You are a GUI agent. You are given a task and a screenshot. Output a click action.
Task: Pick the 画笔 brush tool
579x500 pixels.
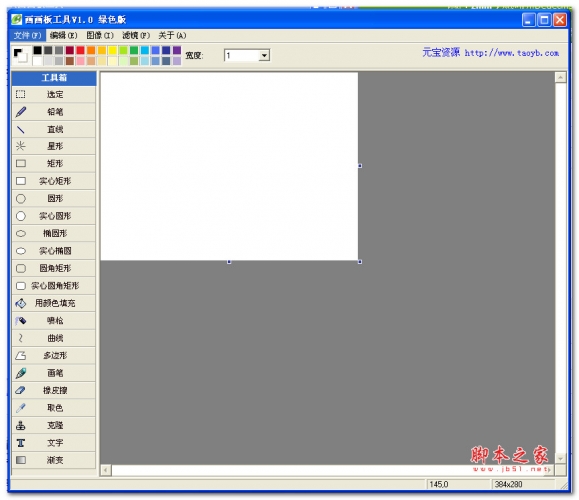point(54,373)
